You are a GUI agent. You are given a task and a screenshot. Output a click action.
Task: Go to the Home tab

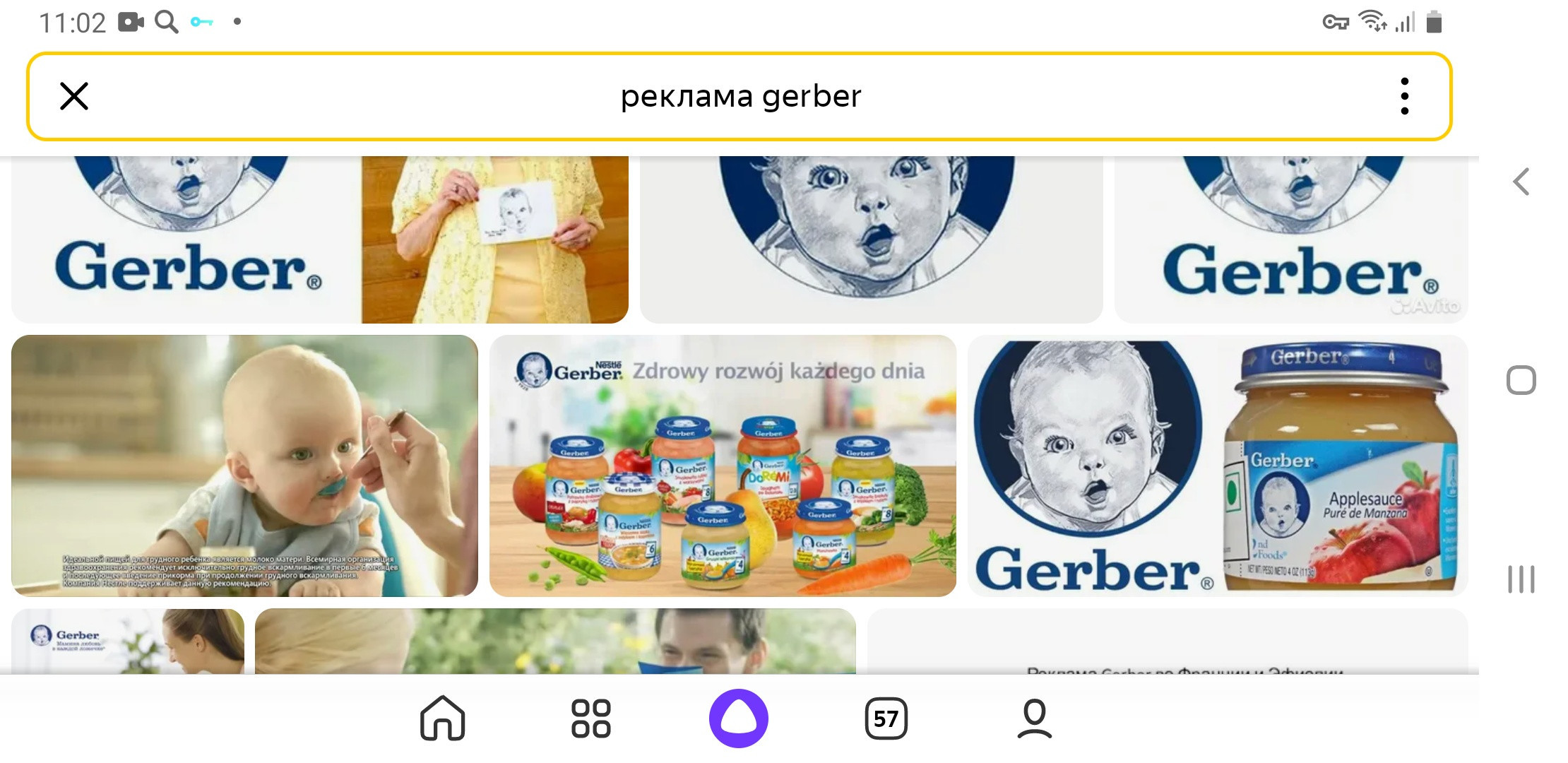point(442,718)
